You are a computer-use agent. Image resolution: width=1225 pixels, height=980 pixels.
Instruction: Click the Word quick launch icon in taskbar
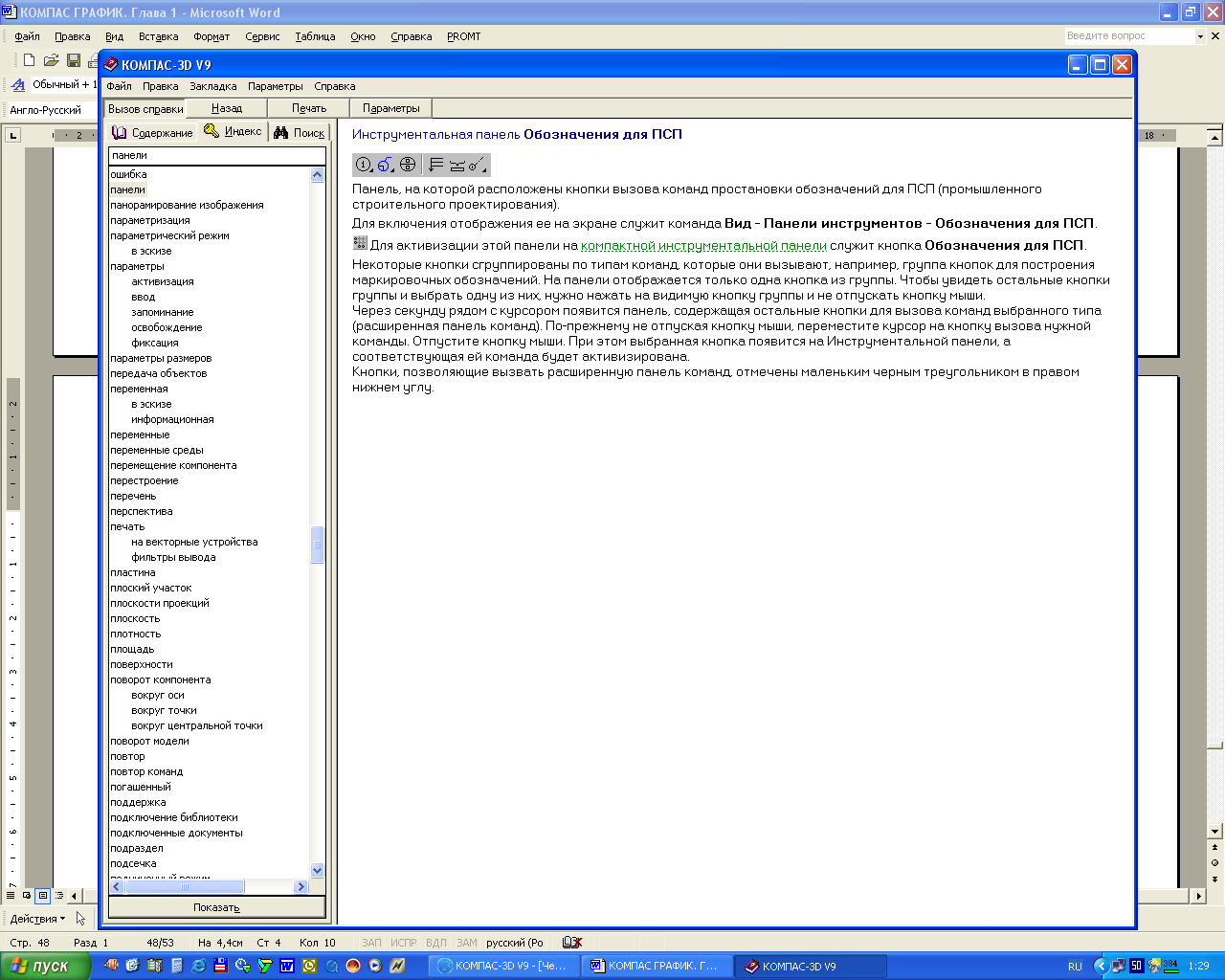287,966
